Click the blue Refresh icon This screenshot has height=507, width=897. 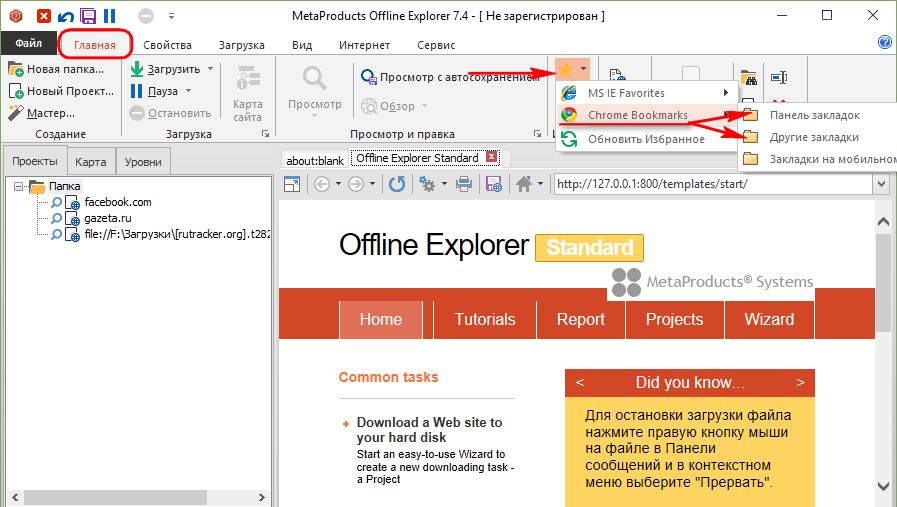coord(397,184)
